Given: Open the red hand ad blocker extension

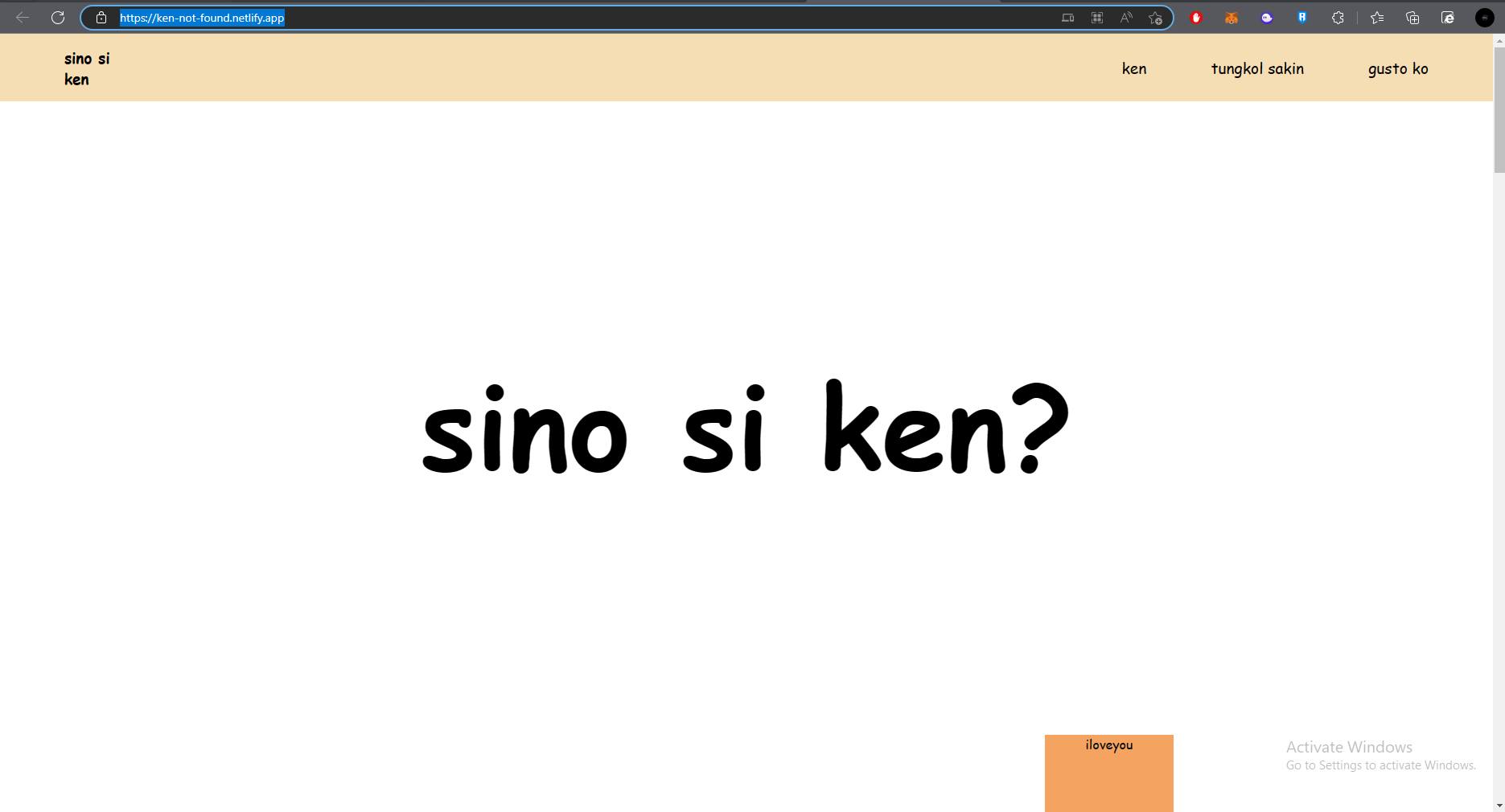Looking at the screenshot, I should 1196,18.
